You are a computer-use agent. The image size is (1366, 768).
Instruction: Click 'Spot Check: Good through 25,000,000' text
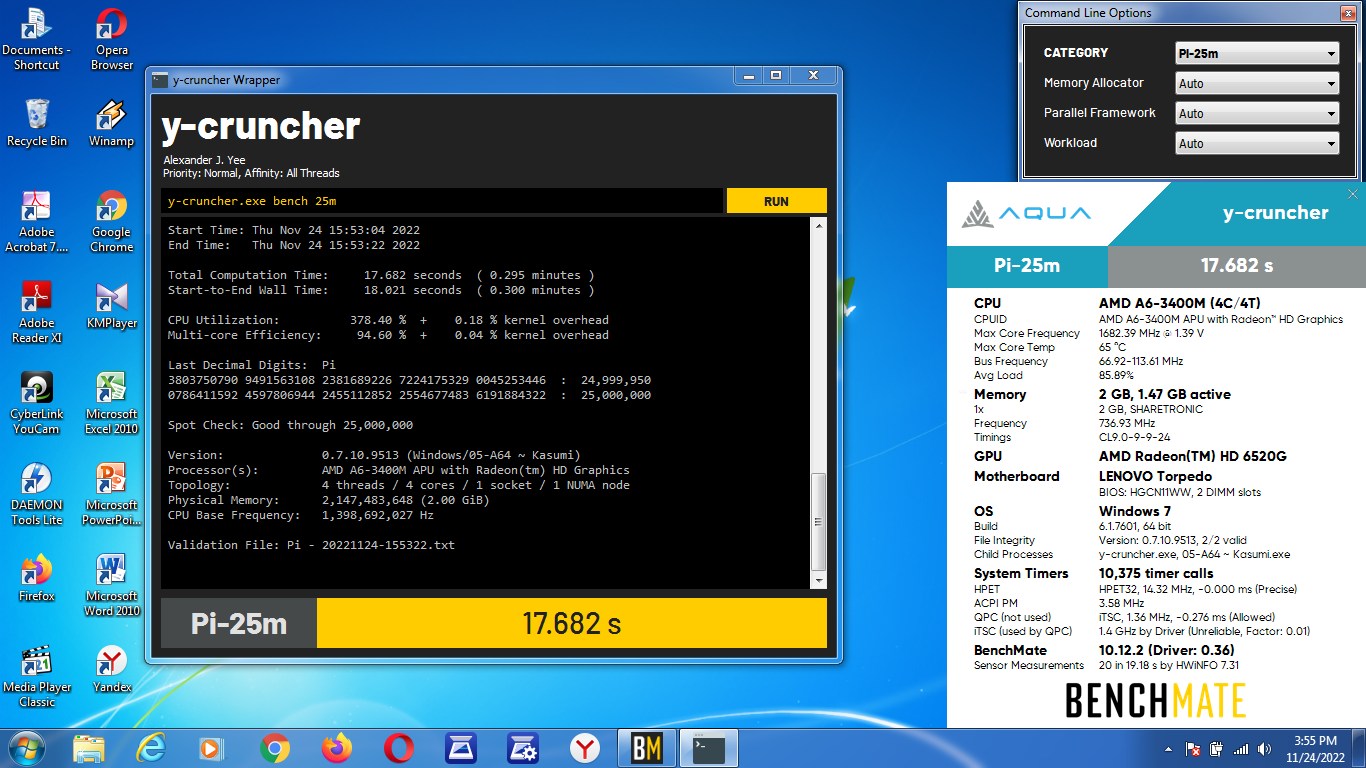290,425
